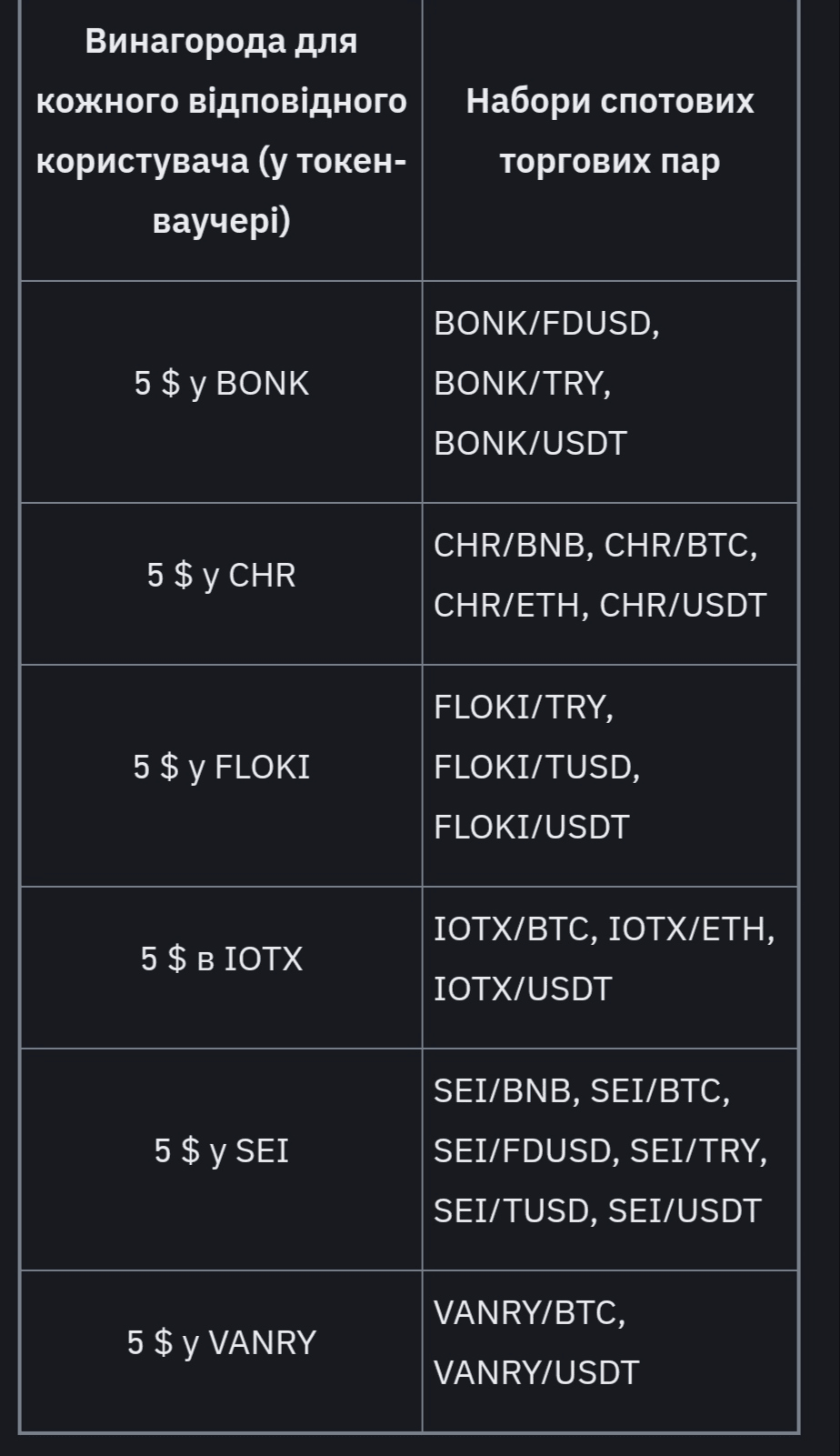Viewport: 840px width, 1456px height.
Task: Select the '5 $ в IOTX' cell
Action: (x=221, y=959)
